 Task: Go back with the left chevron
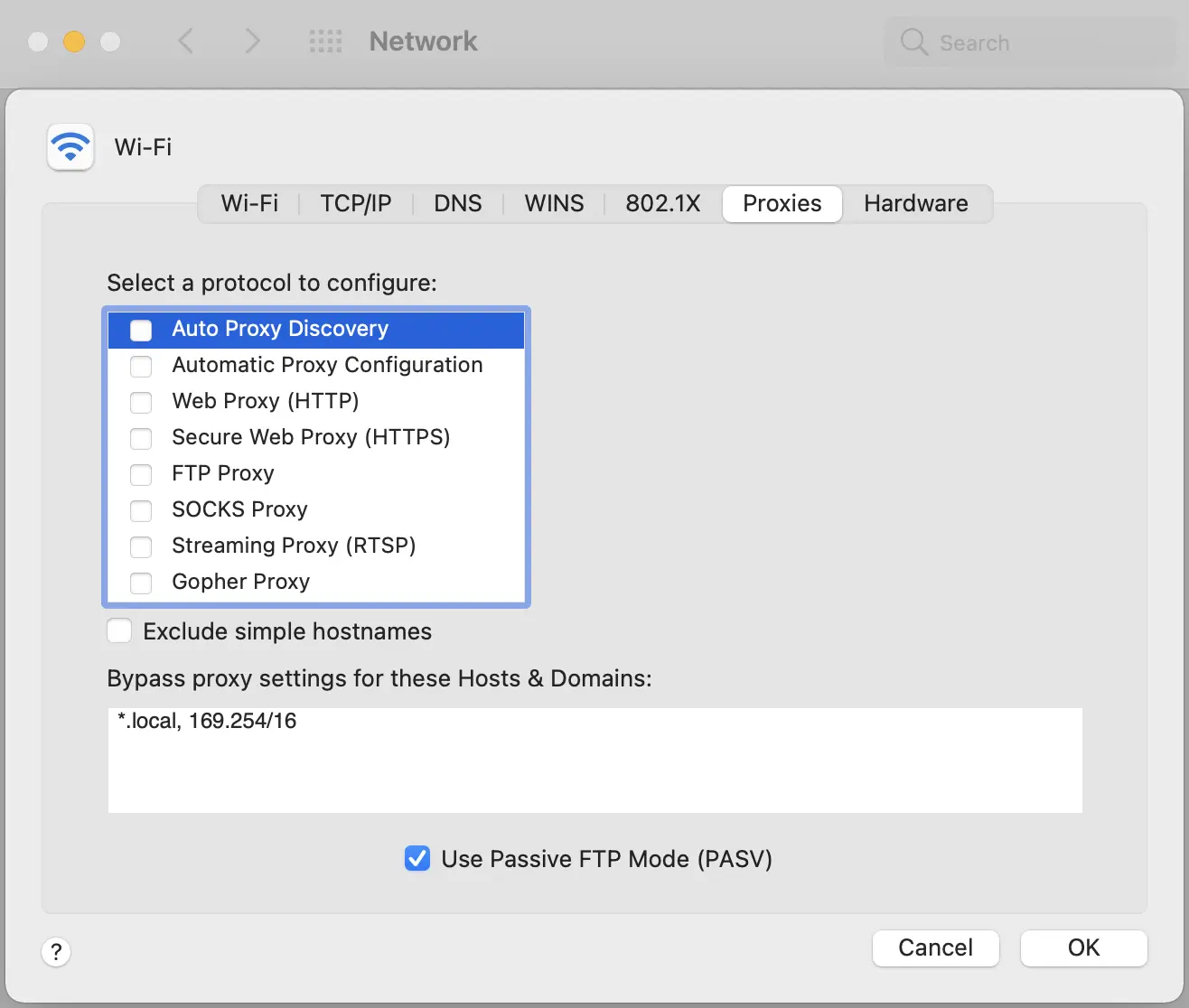[186, 41]
